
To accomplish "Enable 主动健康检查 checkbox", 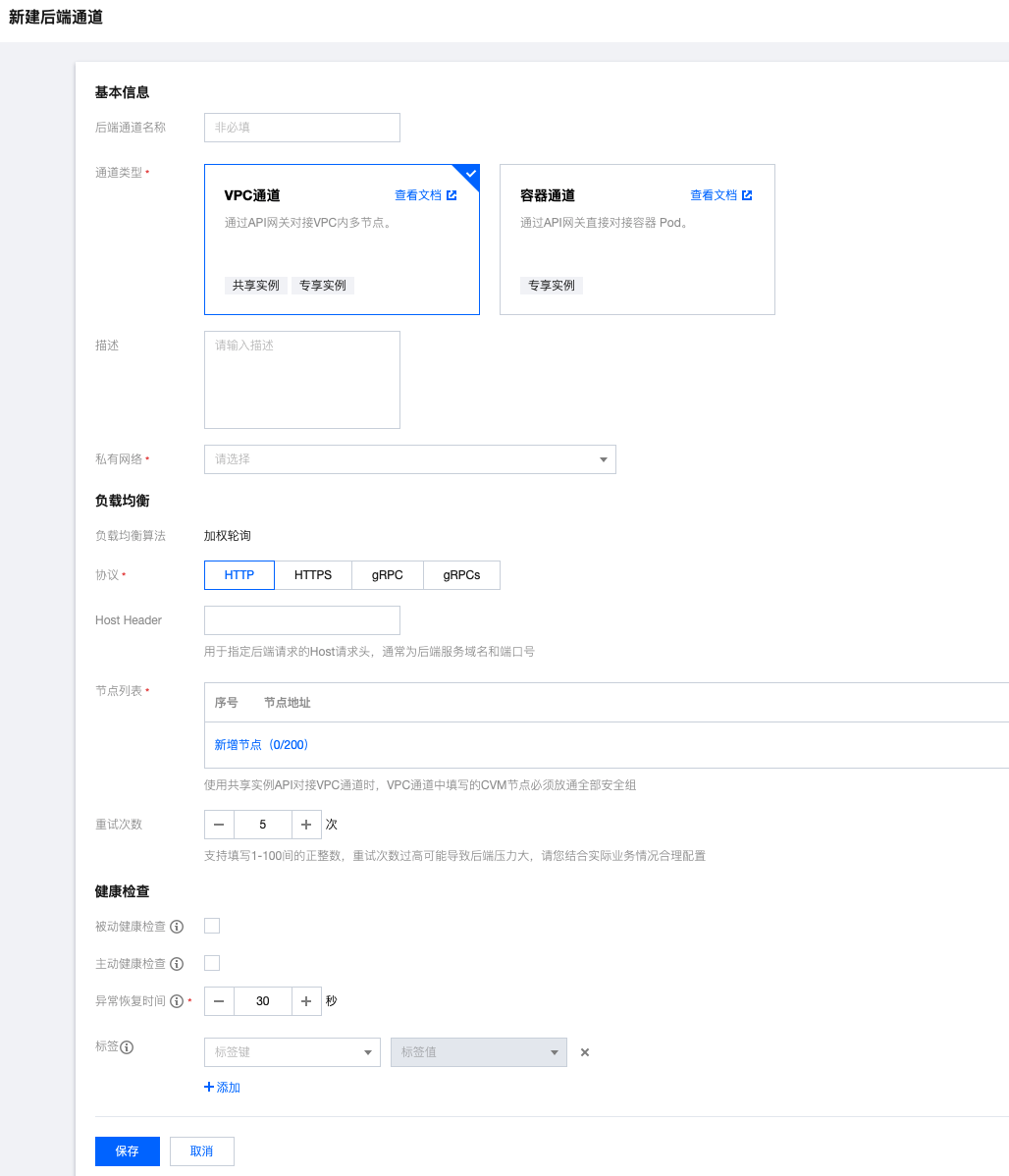I will pos(212,963).
